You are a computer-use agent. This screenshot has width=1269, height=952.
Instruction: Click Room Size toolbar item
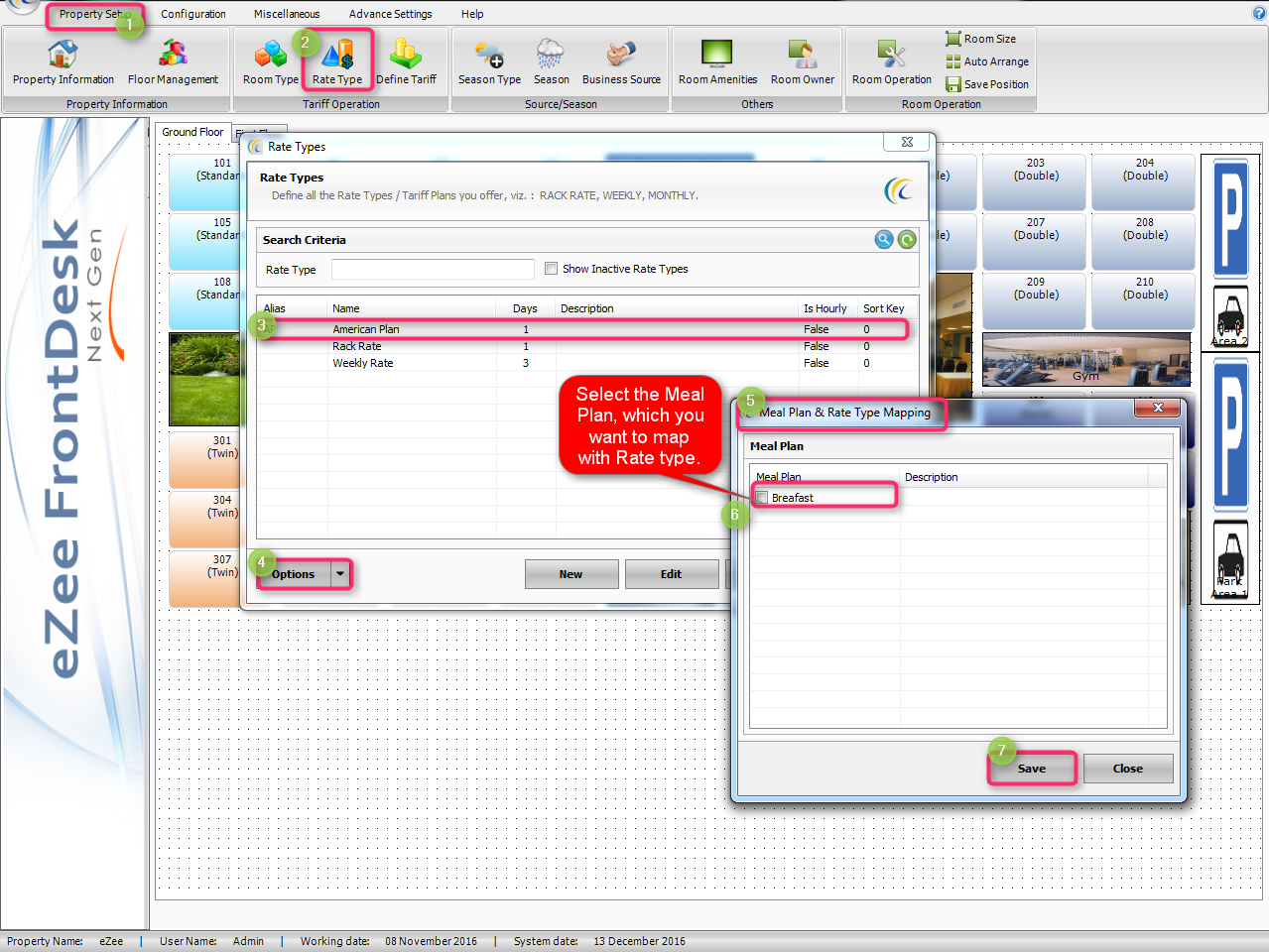coord(981,39)
